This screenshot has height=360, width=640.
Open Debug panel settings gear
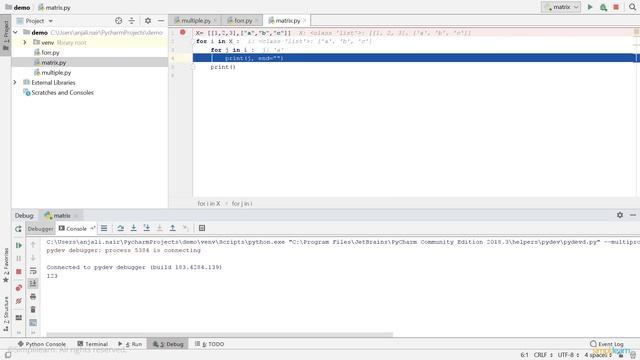(x=620, y=215)
